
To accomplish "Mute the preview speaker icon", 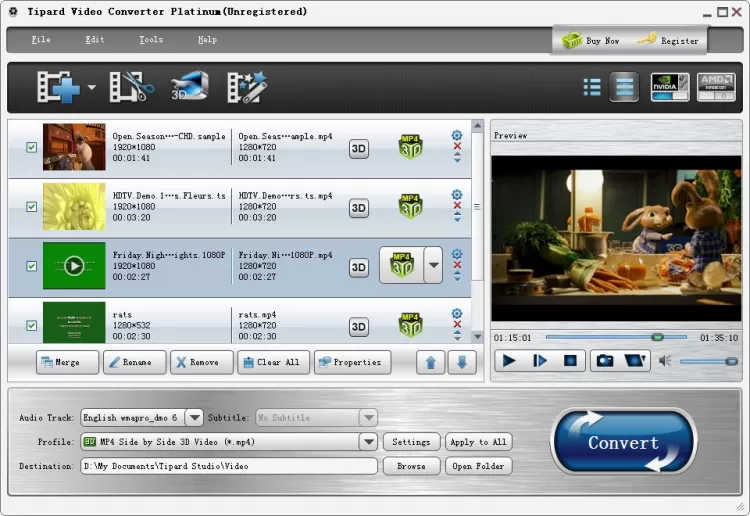I will click(x=665, y=361).
